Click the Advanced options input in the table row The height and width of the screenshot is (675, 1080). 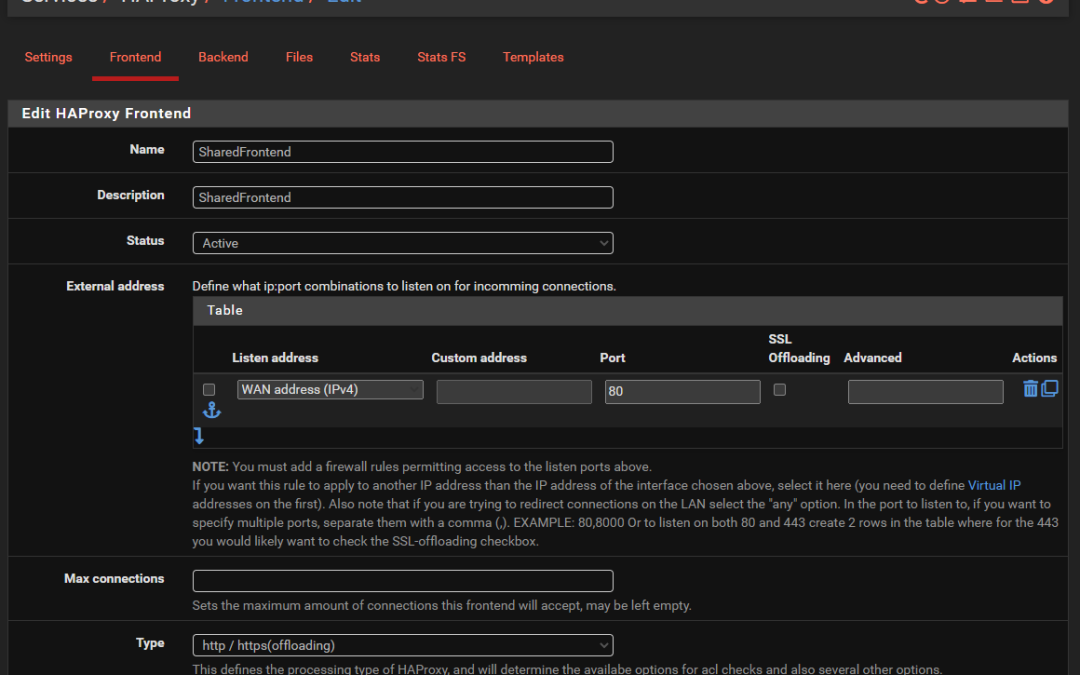926,392
